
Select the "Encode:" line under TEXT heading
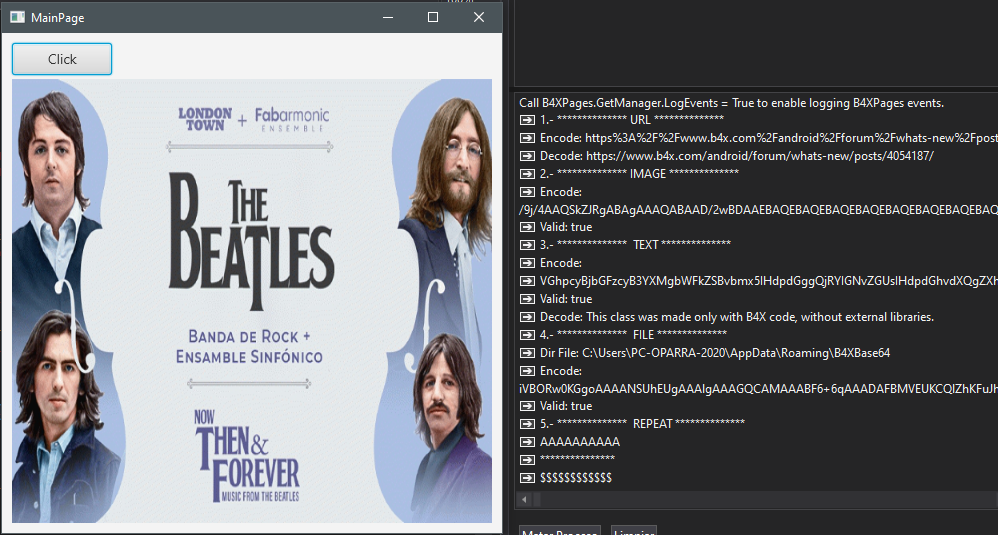pos(561,263)
